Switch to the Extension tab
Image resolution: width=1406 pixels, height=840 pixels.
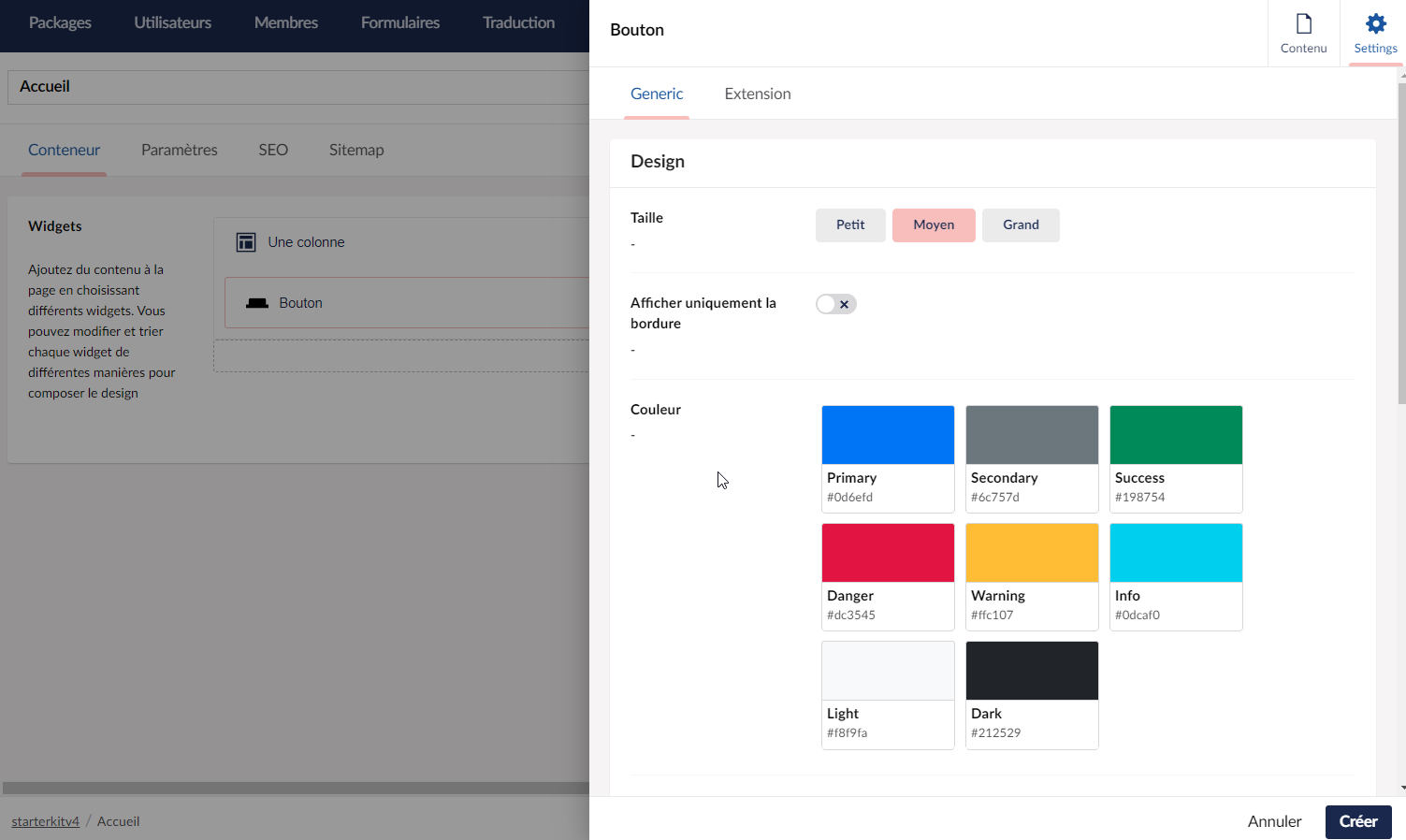[758, 94]
